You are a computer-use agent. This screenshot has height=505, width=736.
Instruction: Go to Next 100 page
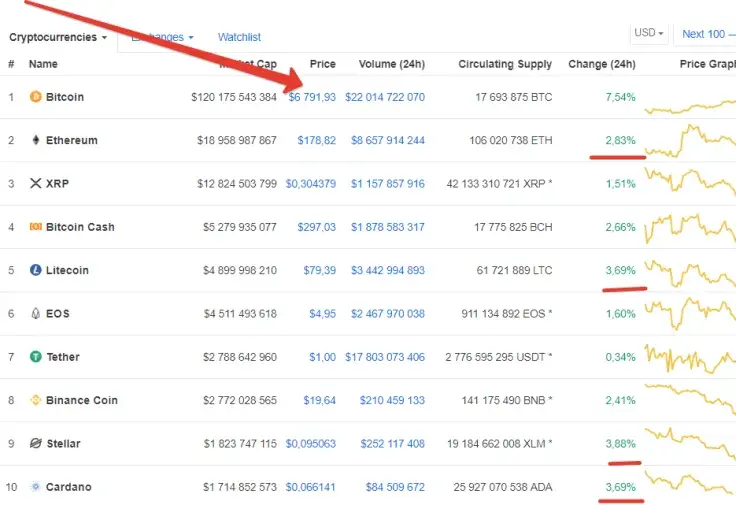[704, 34]
